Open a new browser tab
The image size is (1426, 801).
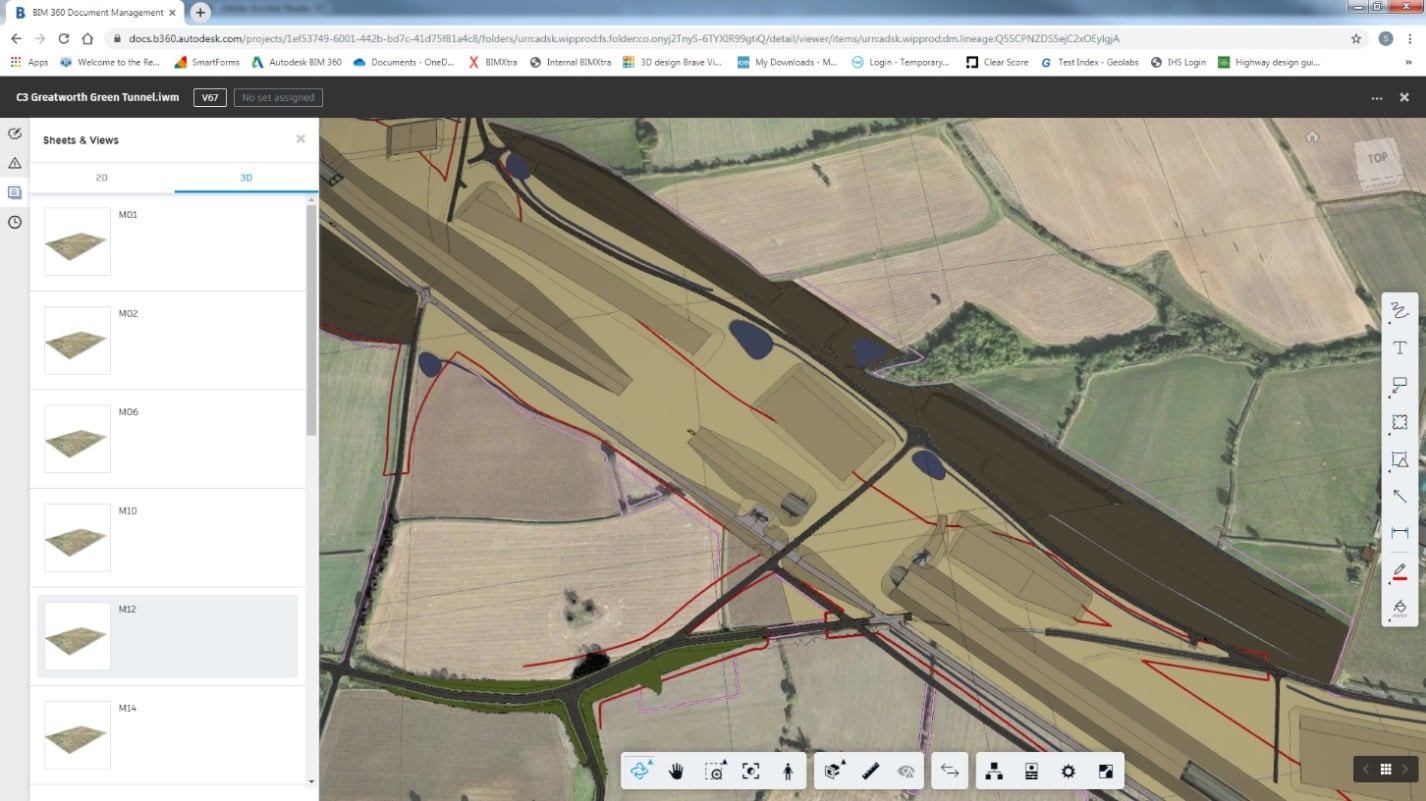pos(200,12)
